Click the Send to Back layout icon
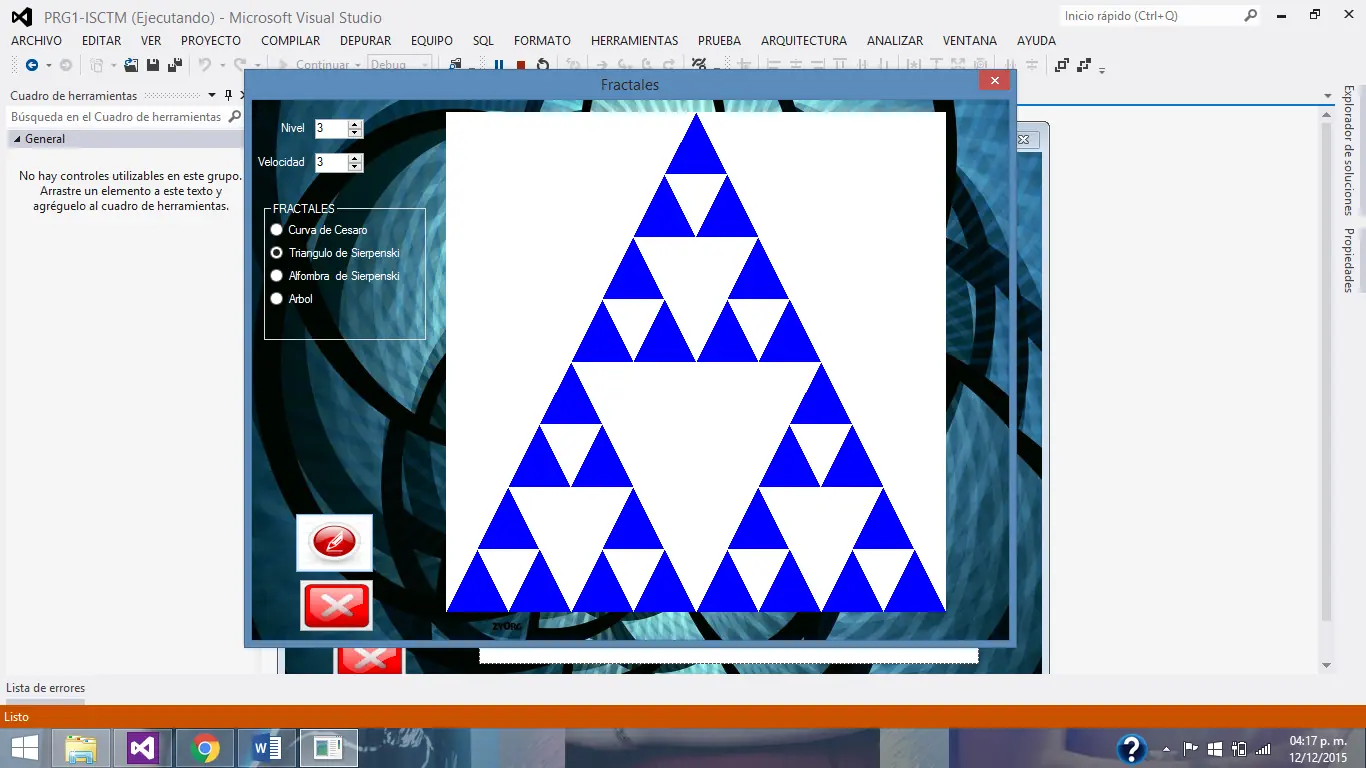The image size is (1366, 768). click(x=1083, y=65)
